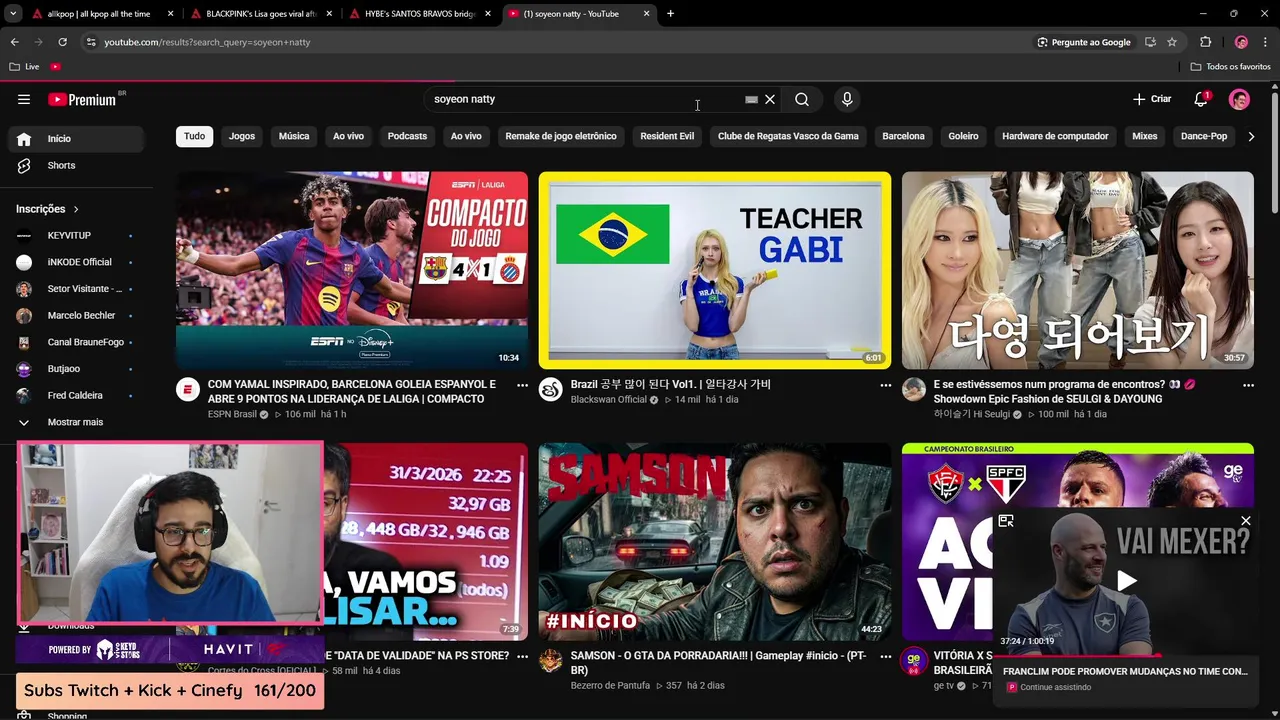
Task: Click the Criar create button
Action: 1152,99
